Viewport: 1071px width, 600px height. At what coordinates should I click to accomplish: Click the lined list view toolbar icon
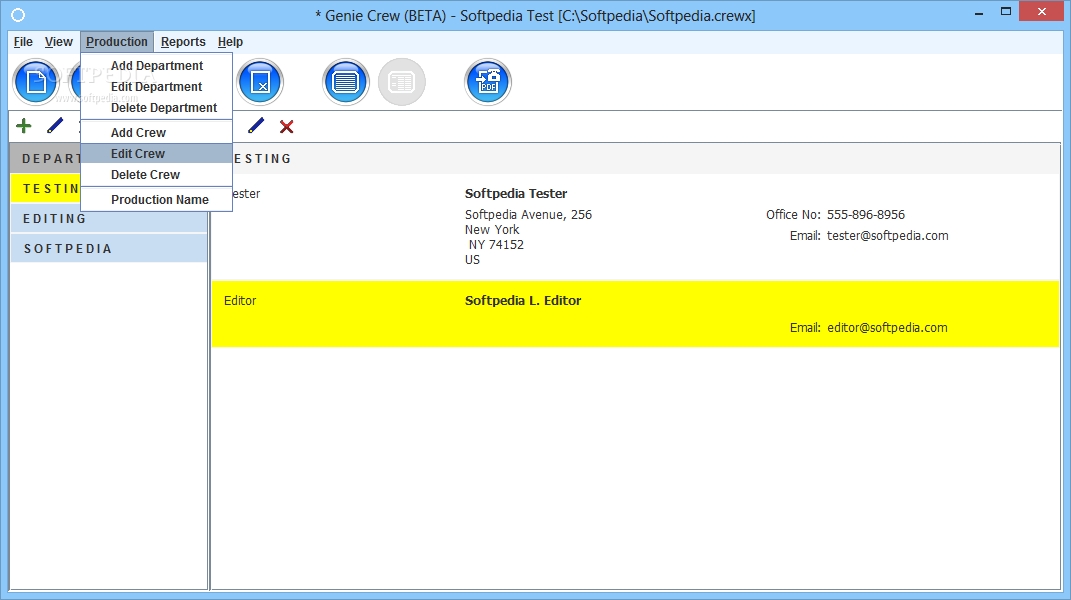click(x=346, y=83)
